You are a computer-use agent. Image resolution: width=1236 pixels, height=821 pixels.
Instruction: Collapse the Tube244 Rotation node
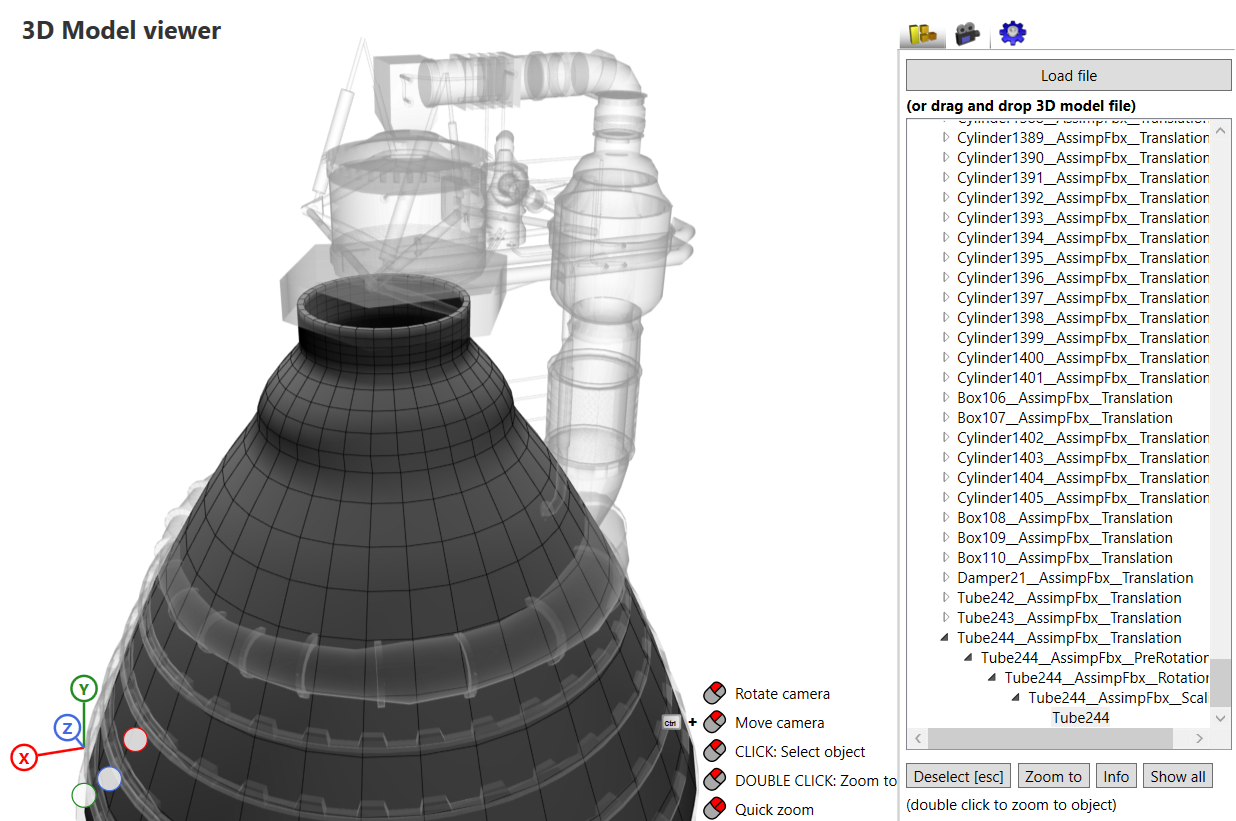tap(994, 678)
